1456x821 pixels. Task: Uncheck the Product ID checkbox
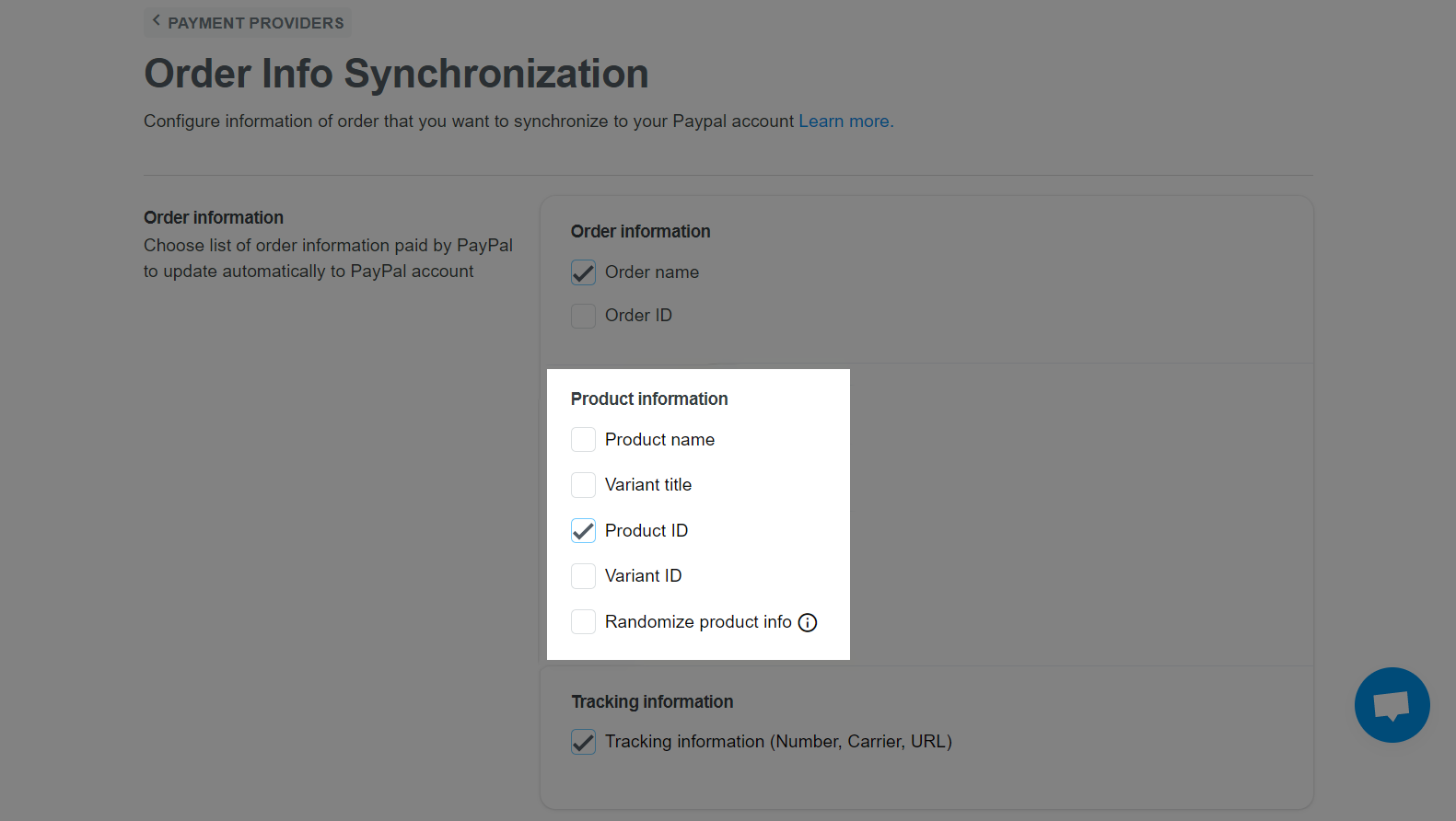(583, 531)
